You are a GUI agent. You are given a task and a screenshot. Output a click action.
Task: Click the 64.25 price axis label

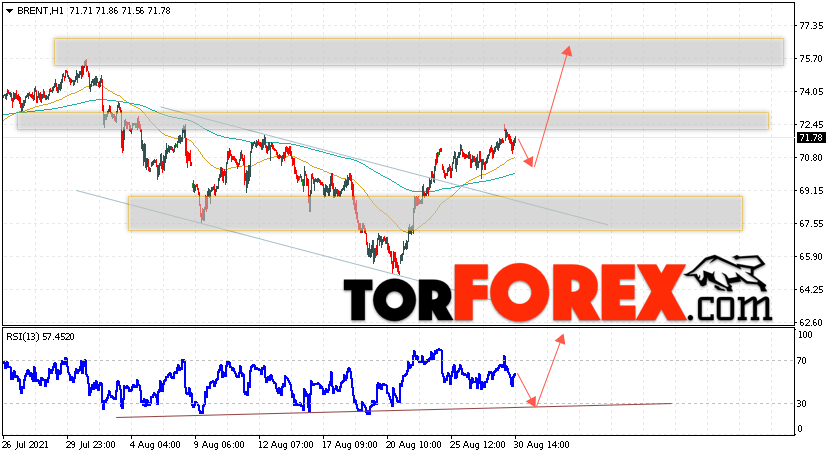pyautogui.click(x=812, y=289)
